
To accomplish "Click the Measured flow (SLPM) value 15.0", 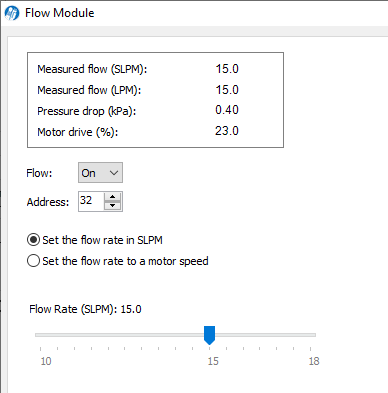I will [x=227, y=69].
